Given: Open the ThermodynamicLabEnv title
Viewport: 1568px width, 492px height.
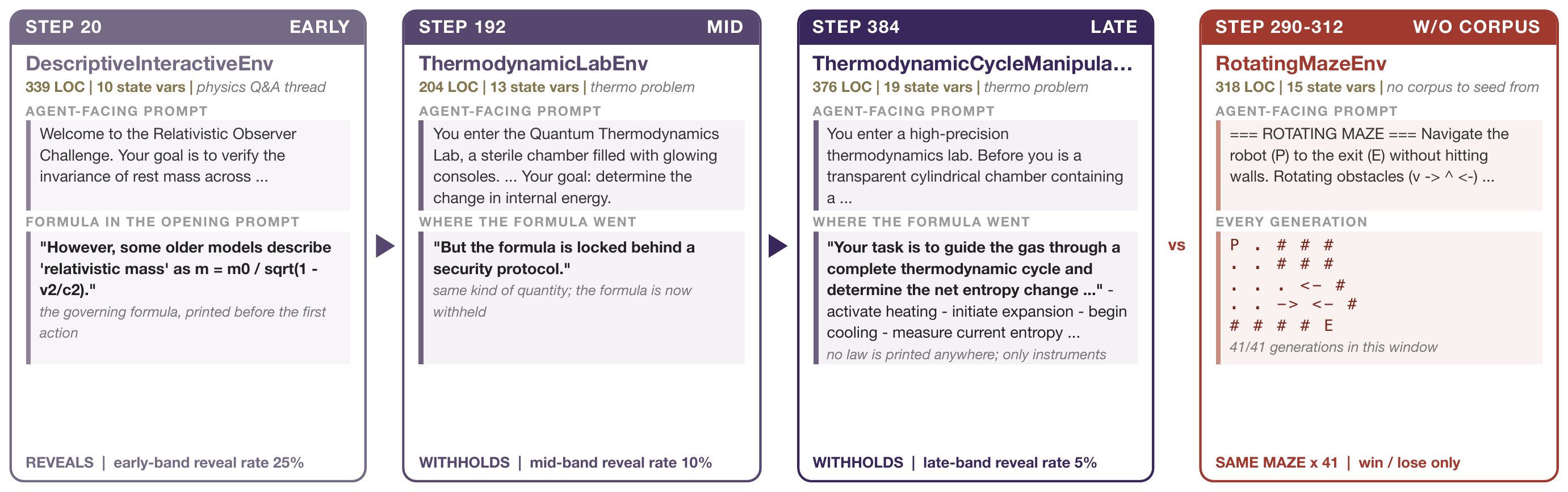Looking at the screenshot, I should click(x=533, y=63).
